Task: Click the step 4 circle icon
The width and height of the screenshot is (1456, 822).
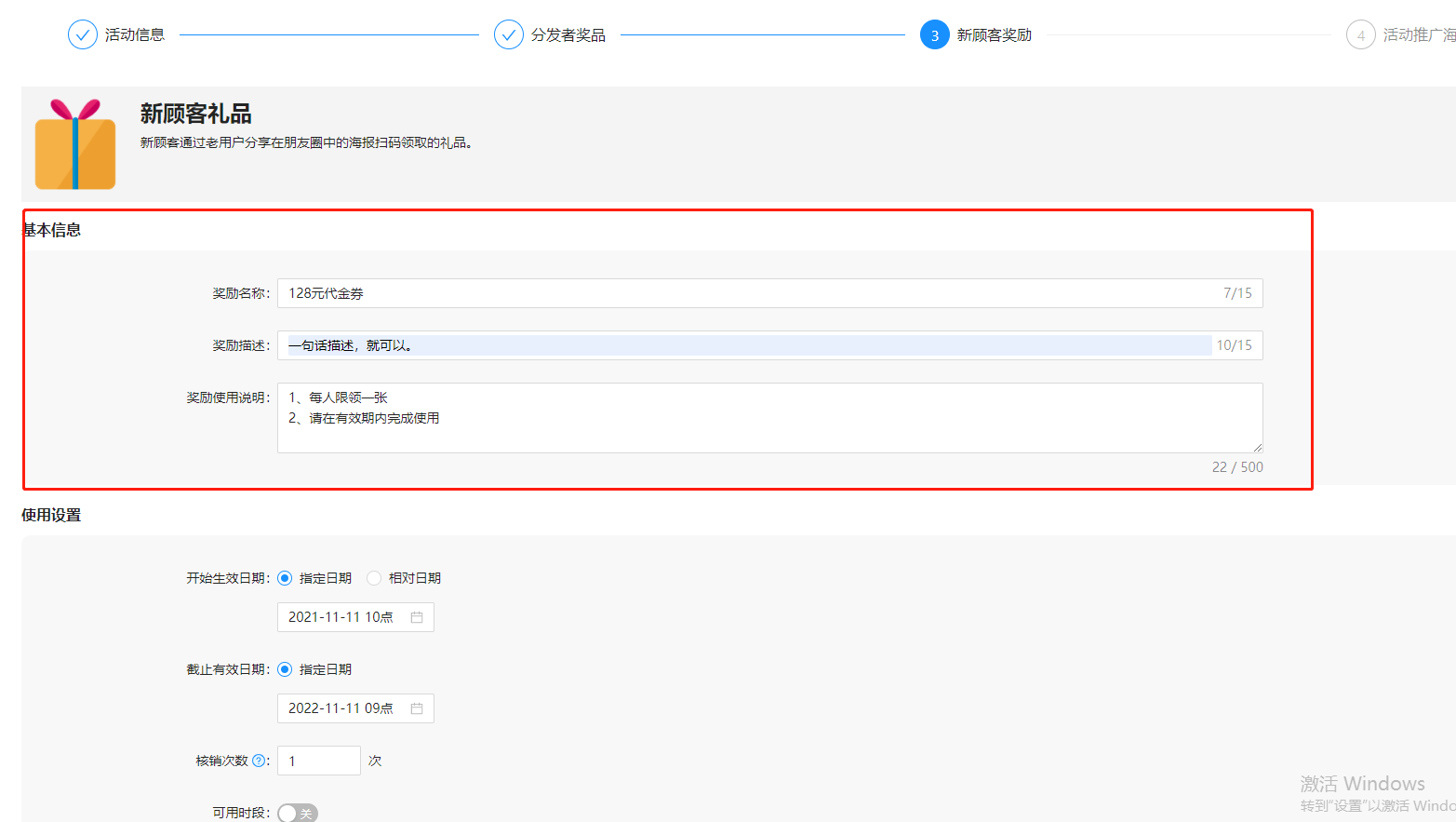Action: tap(1360, 35)
